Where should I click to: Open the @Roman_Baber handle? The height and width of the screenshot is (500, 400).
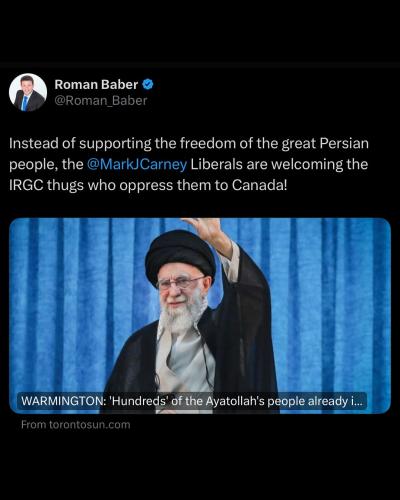(x=100, y=101)
